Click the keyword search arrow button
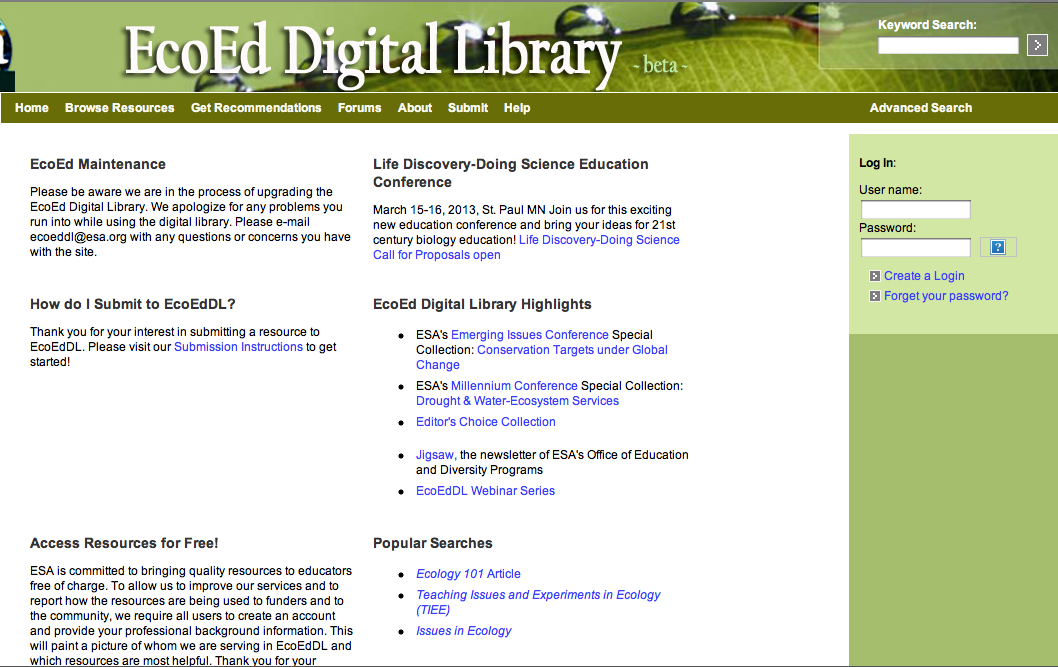Screen dimensions: 1058x667 (x=1037, y=45)
